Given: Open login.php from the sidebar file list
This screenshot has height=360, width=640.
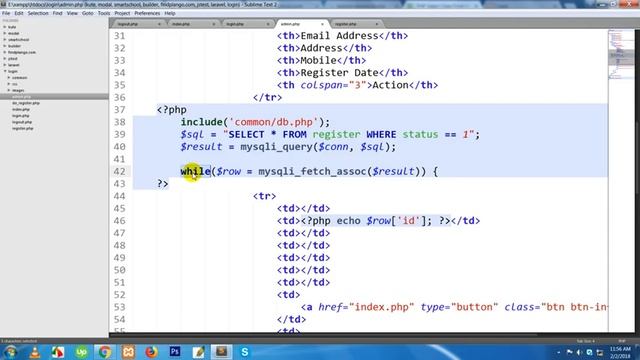Looking at the screenshot, I should point(20,116).
